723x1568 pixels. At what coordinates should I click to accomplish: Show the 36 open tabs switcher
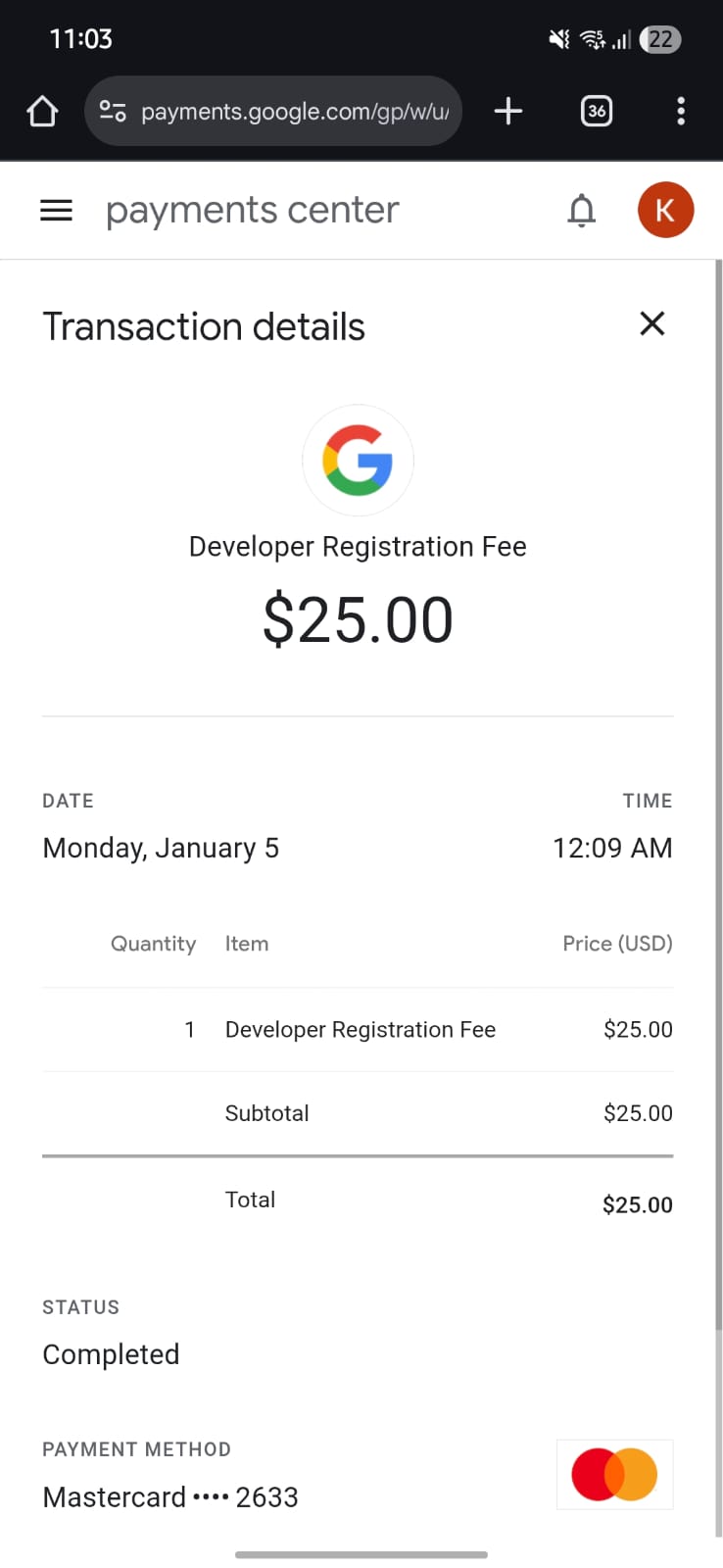pyautogui.click(x=597, y=111)
